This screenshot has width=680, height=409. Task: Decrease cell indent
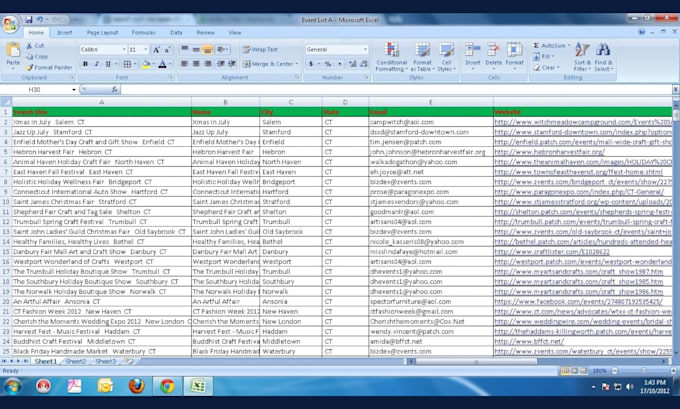tap(221, 64)
